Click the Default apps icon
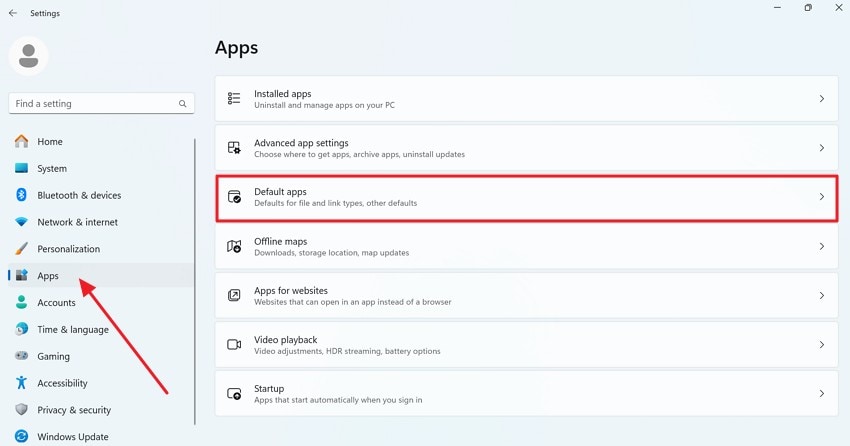 (x=234, y=197)
